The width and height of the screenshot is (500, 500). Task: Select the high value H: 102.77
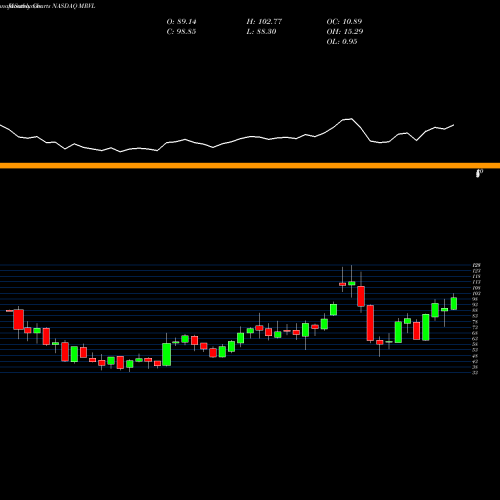tap(264, 22)
